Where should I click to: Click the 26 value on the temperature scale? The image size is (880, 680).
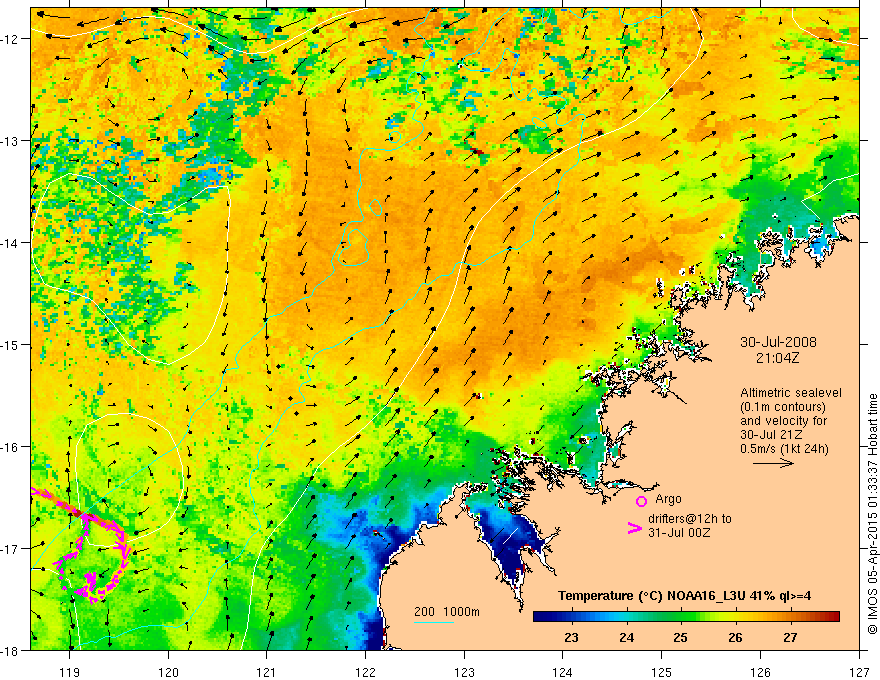point(735,637)
